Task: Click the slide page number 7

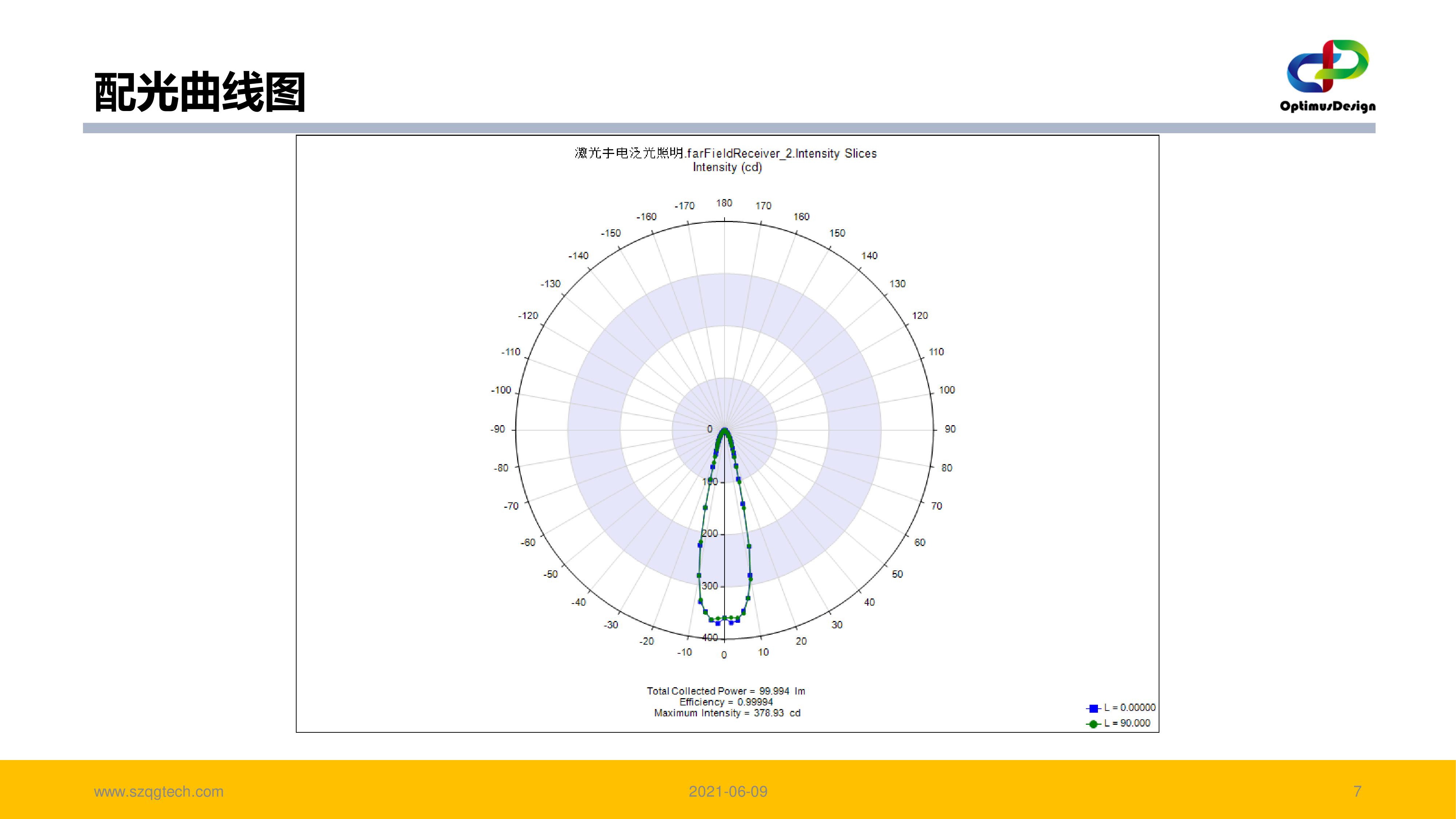Action: [1357, 791]
